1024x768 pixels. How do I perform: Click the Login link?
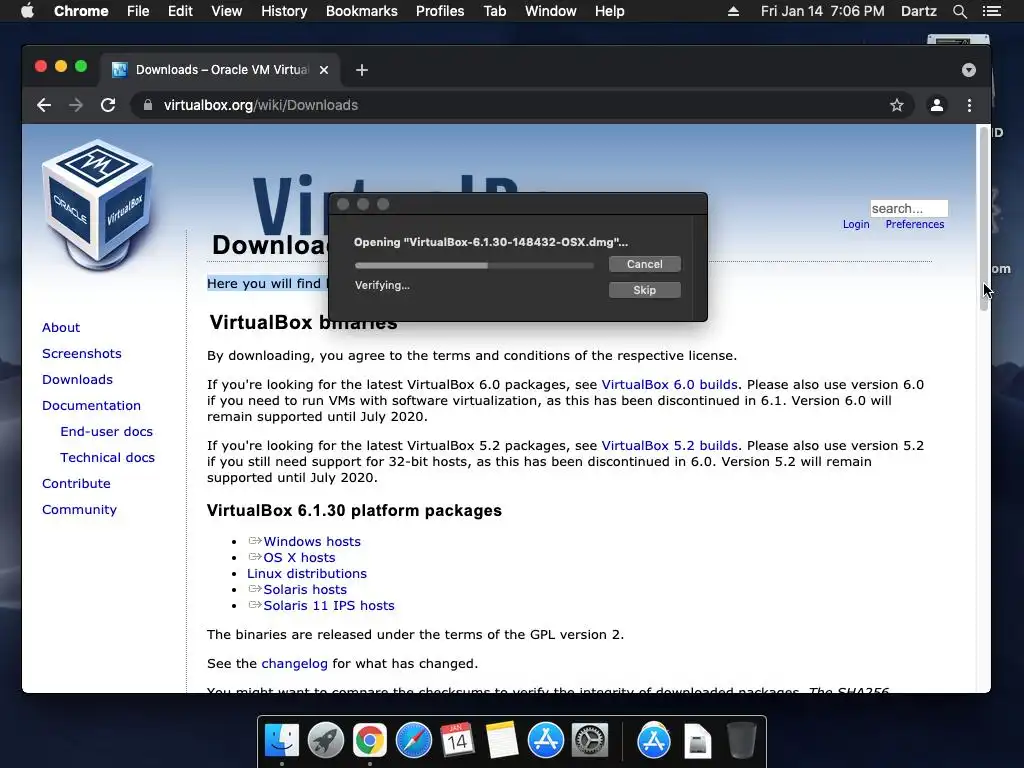[x=856, y=224]
